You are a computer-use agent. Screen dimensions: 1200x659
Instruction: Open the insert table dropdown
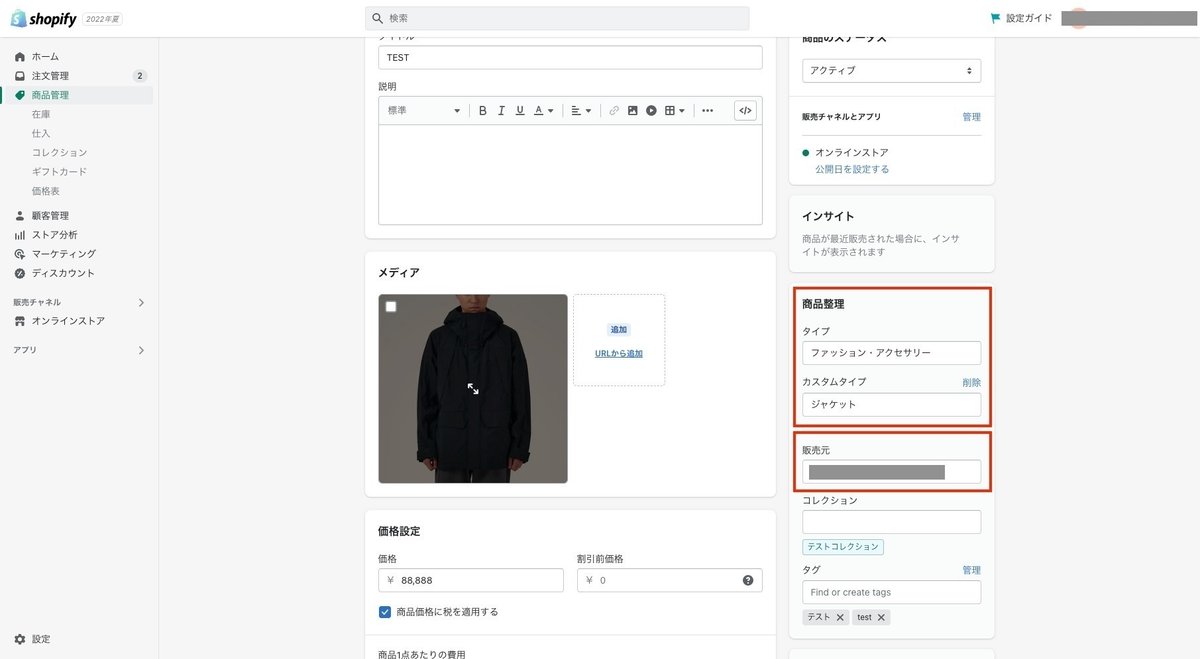pyautogui.click(x=675, y=111)
